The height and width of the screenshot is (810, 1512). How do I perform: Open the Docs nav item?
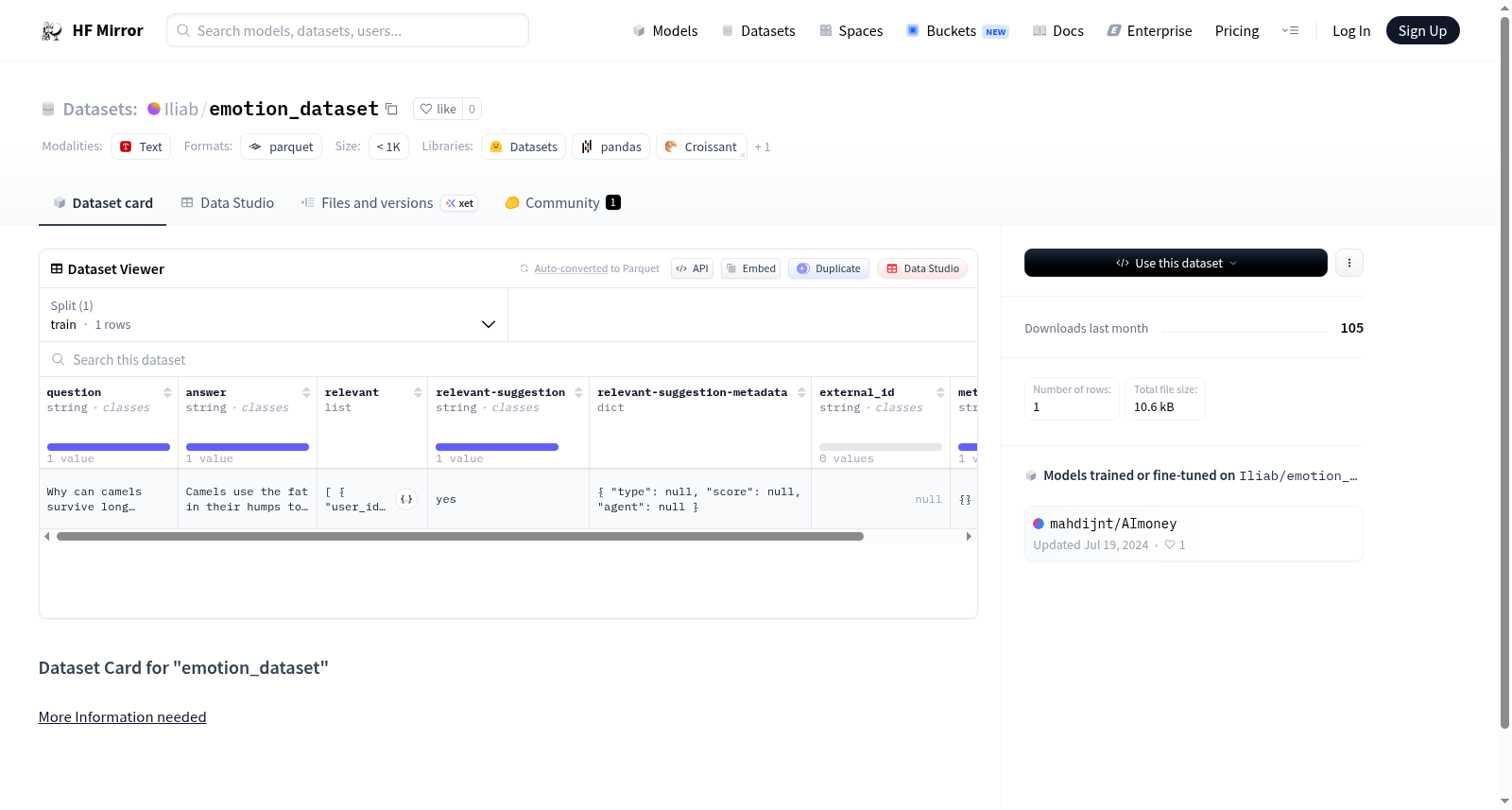click(x=1058, y=31)
